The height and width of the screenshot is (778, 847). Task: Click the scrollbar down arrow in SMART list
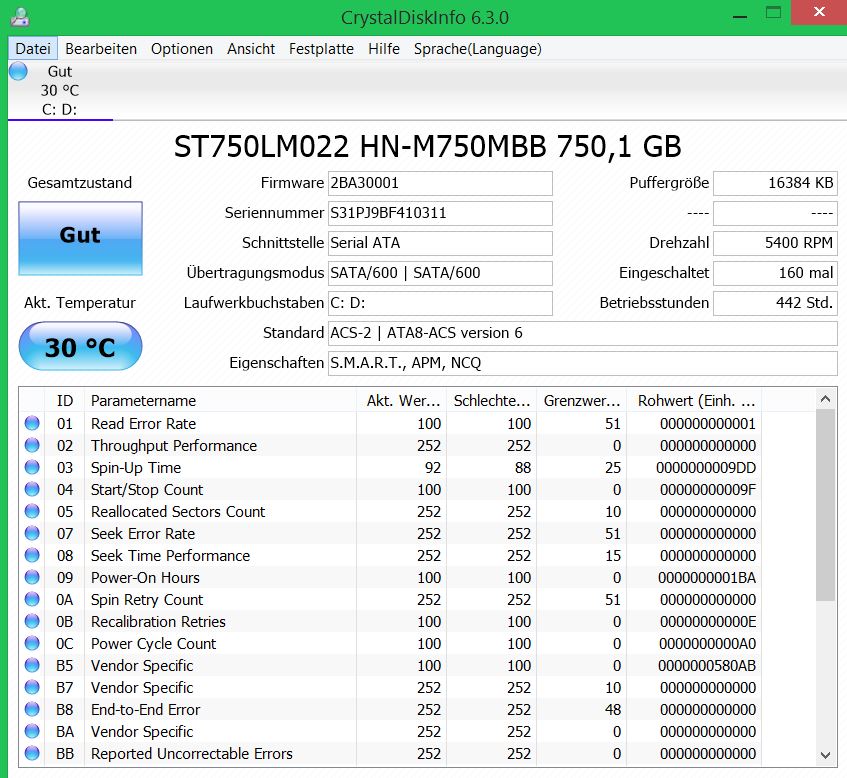(x=825, y=755)
